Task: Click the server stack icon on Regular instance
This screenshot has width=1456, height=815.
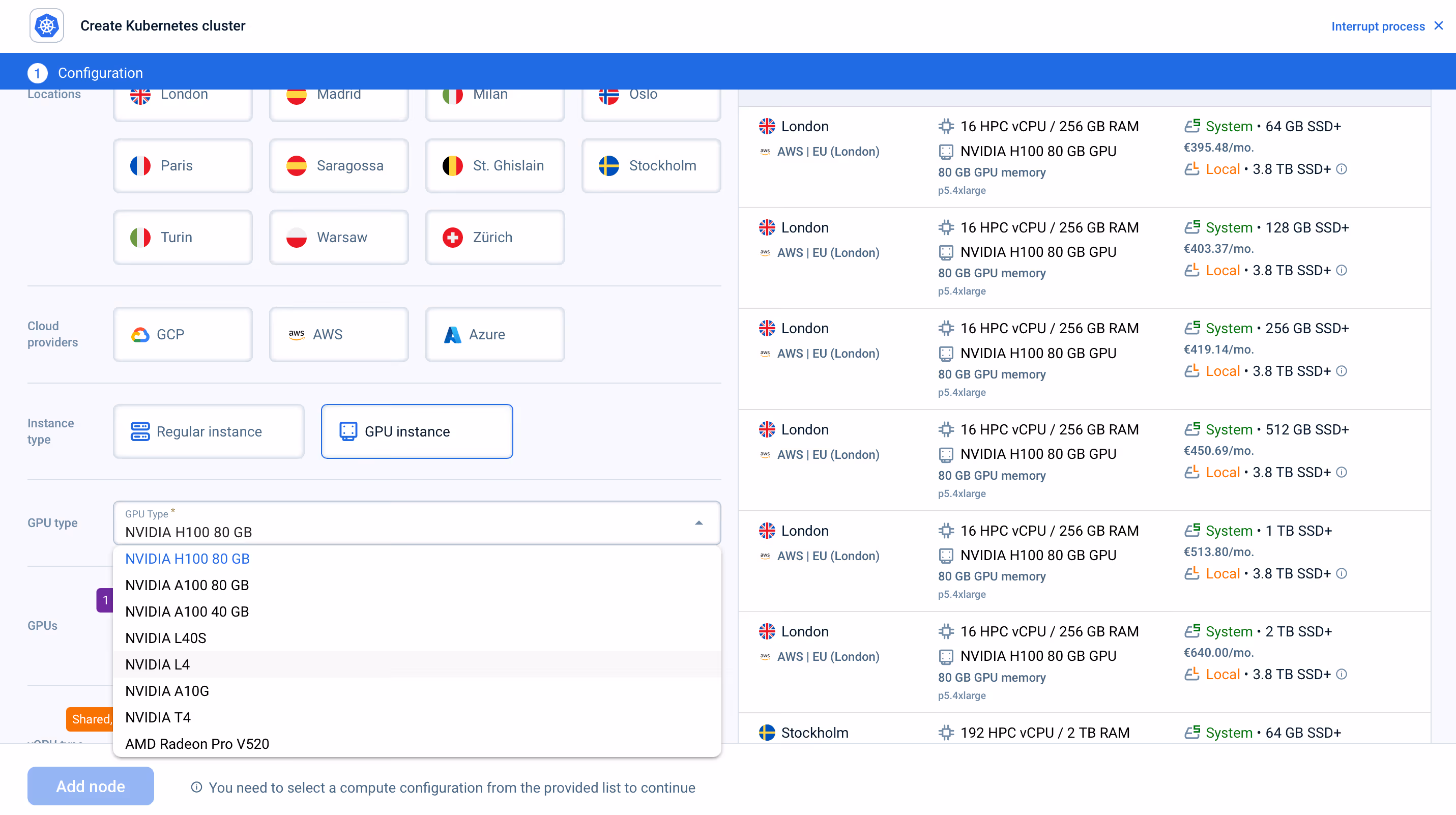Action: point(140,431)
